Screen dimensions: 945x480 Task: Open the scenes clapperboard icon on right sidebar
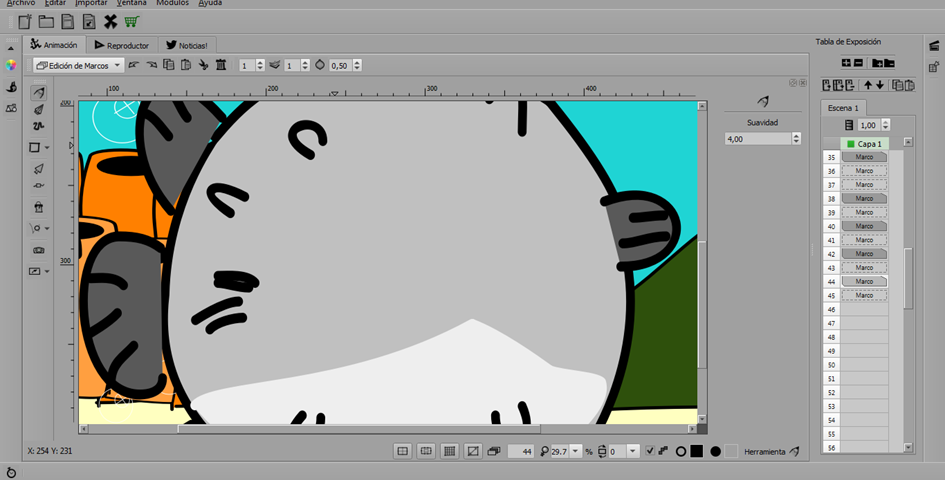coord(934,45)
